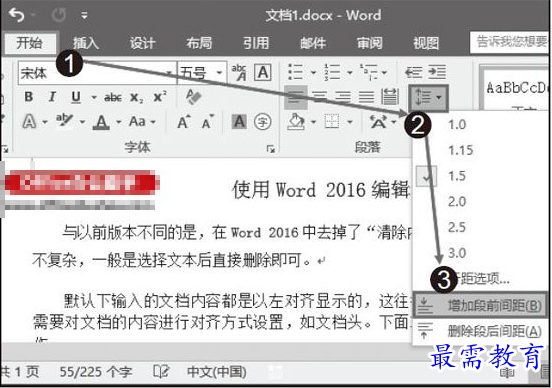Switch to the 开始 tab

30,43
